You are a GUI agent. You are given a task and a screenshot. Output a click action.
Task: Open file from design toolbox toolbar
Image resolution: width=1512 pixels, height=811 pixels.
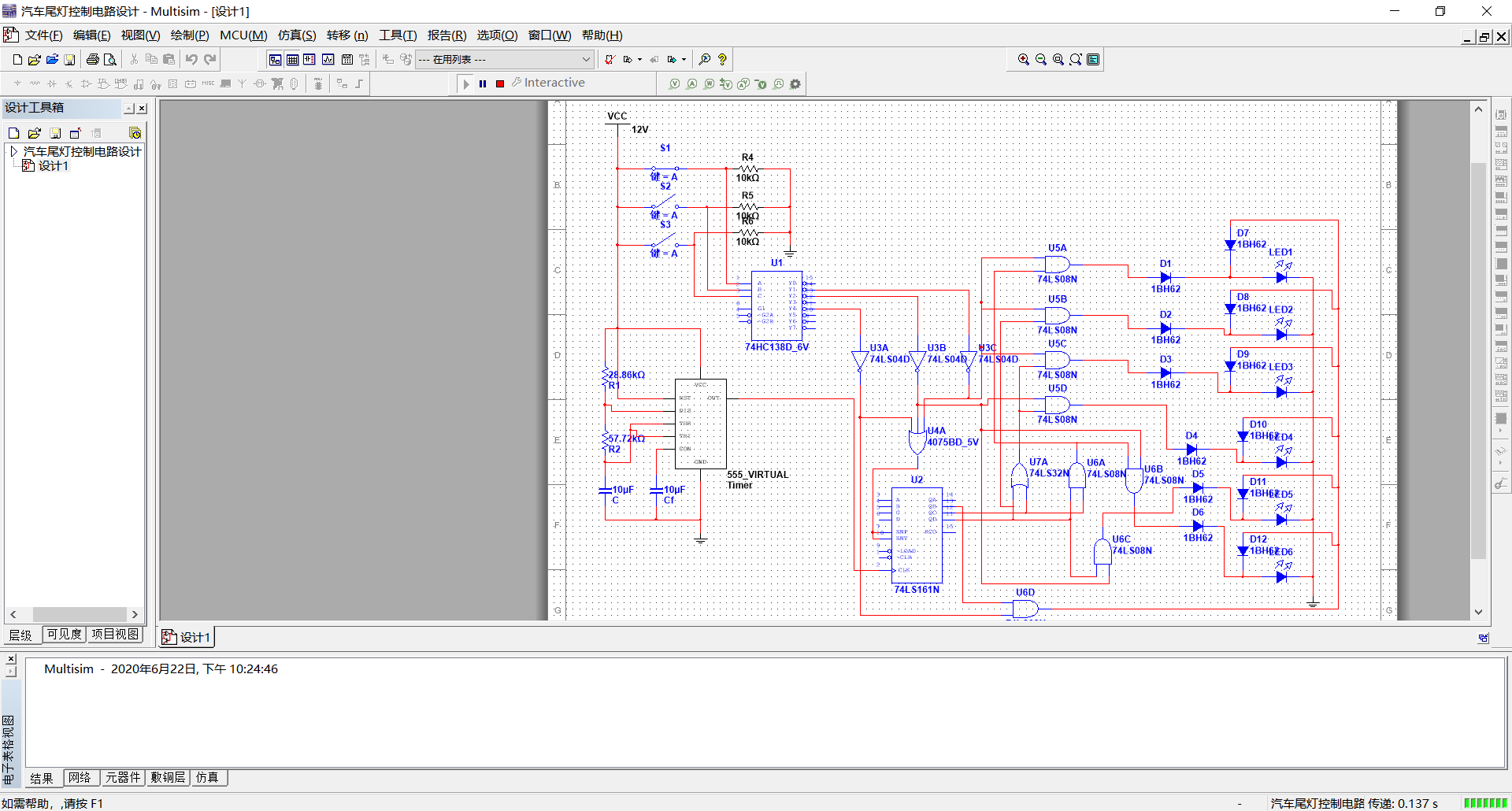(x=35, y=133)
